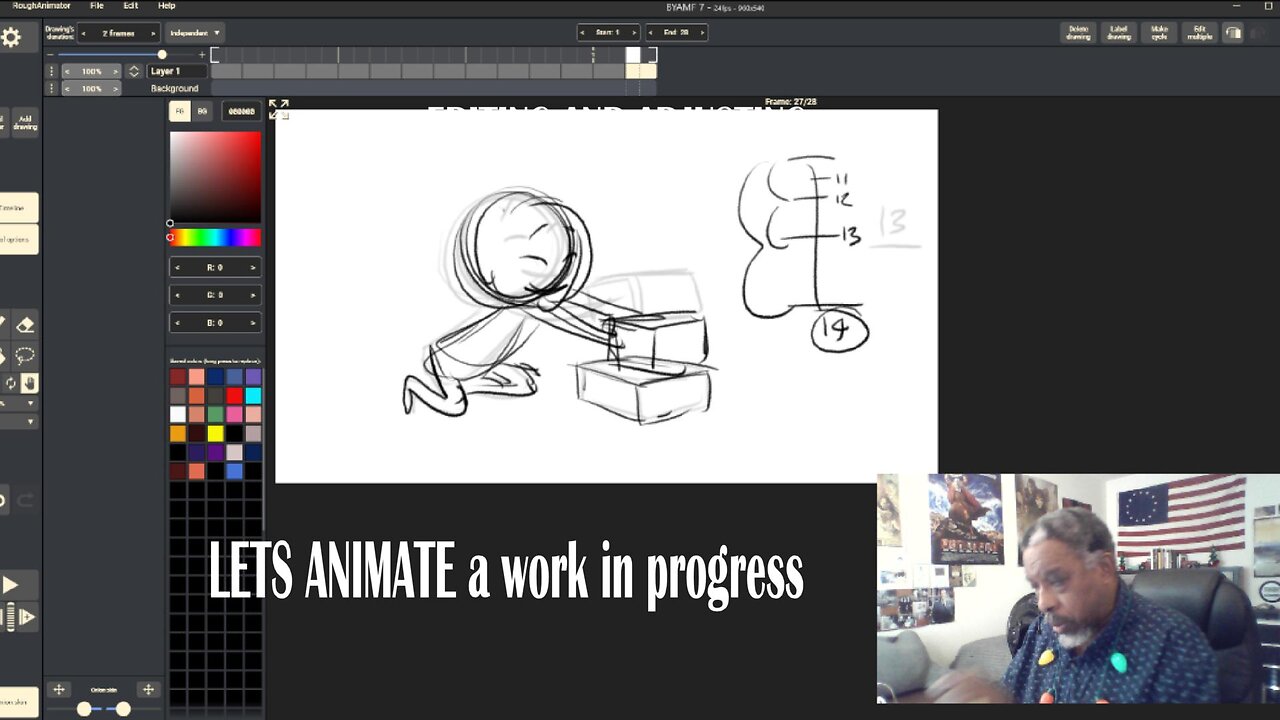
Task: Click the hex color code field
Action: 241,111
